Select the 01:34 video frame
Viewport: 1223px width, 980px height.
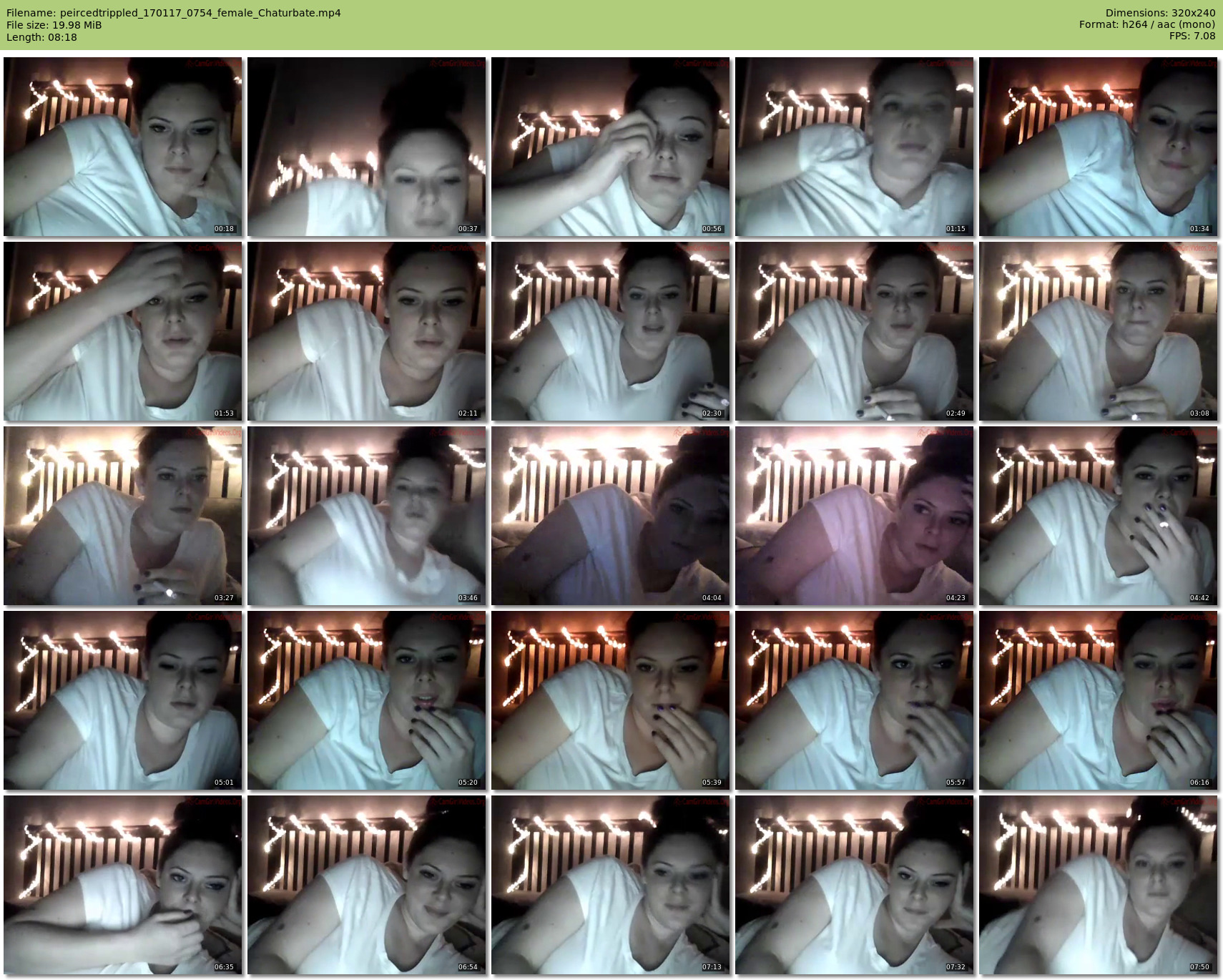pos(1099,147)
